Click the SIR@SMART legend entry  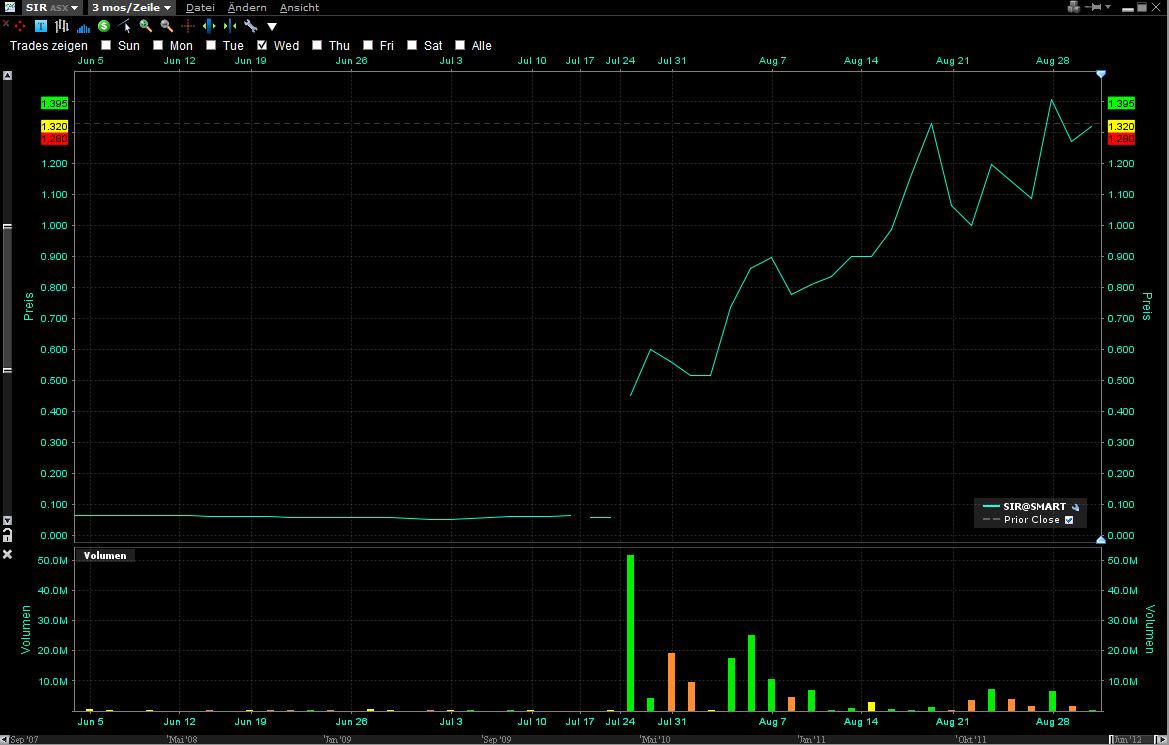(1034, 506)
